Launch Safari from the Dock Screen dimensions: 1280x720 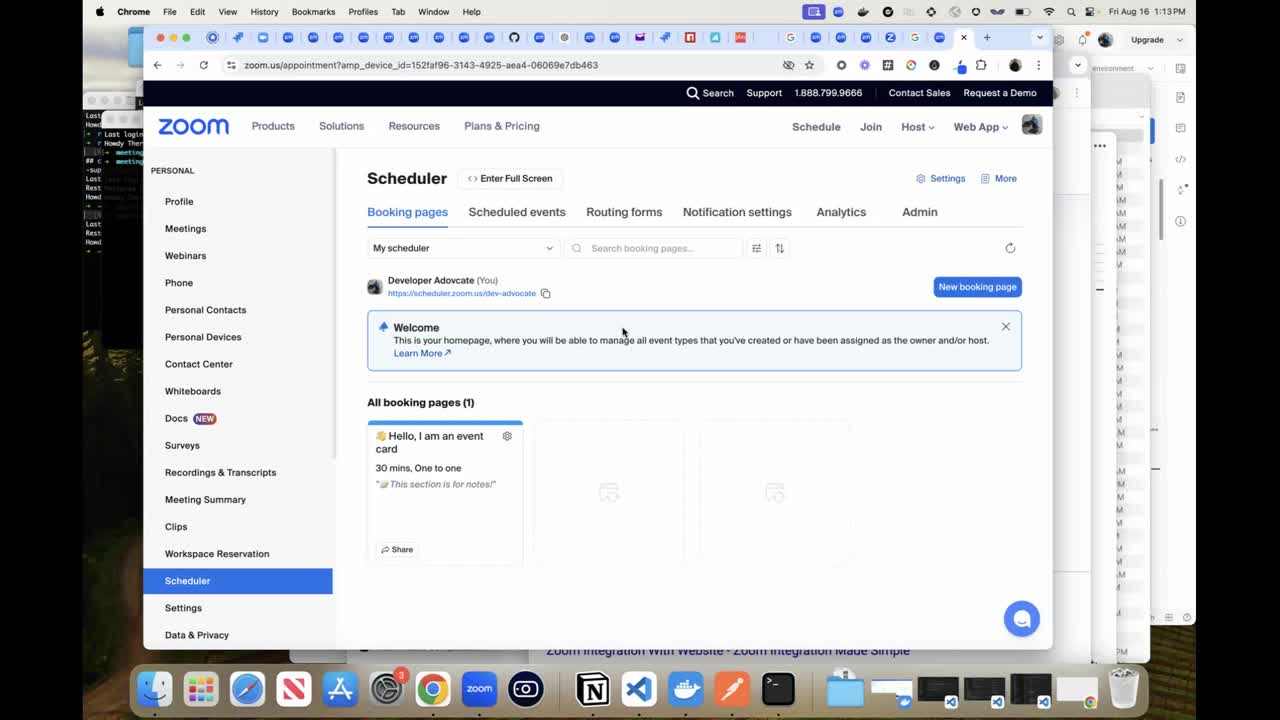tap(248, 689)
